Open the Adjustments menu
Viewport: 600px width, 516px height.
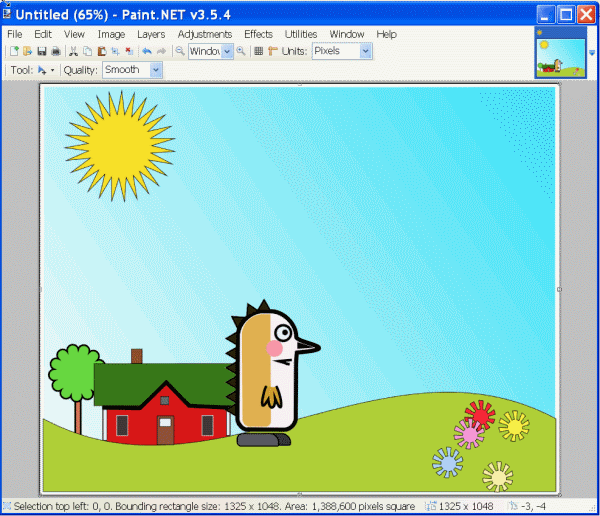point(205,34)
